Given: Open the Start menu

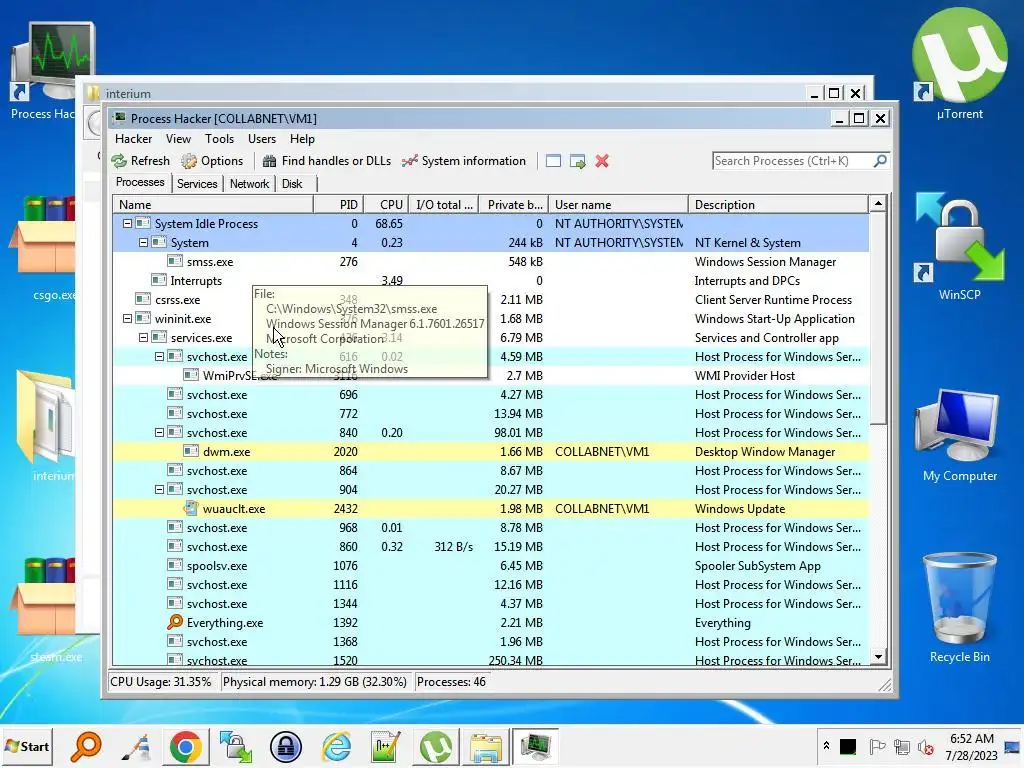Looking at the screenshot, I should click(x=27, y=746).
